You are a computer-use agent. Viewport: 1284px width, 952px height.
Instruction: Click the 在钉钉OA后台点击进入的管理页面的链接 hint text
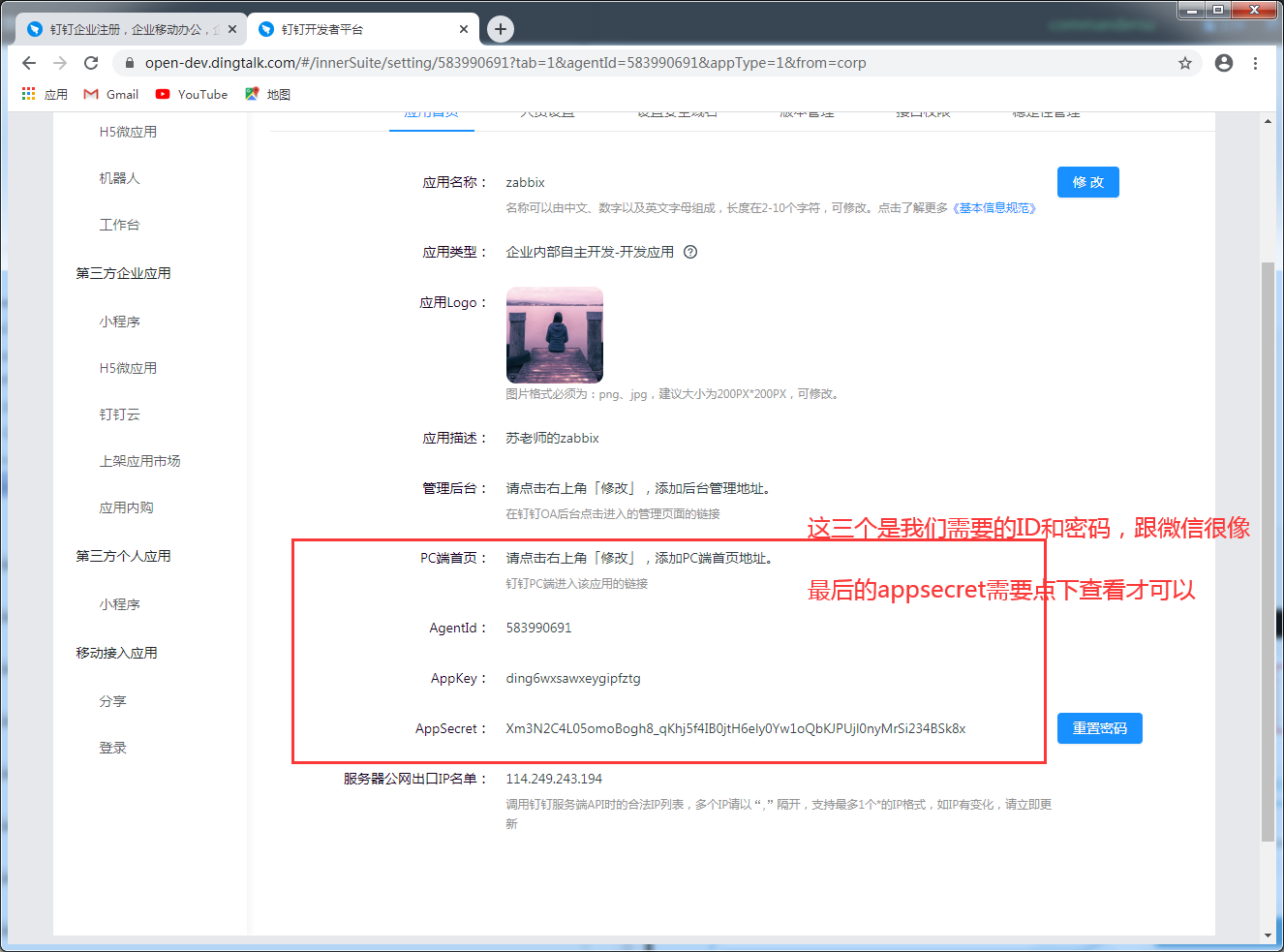pos(613,514)
